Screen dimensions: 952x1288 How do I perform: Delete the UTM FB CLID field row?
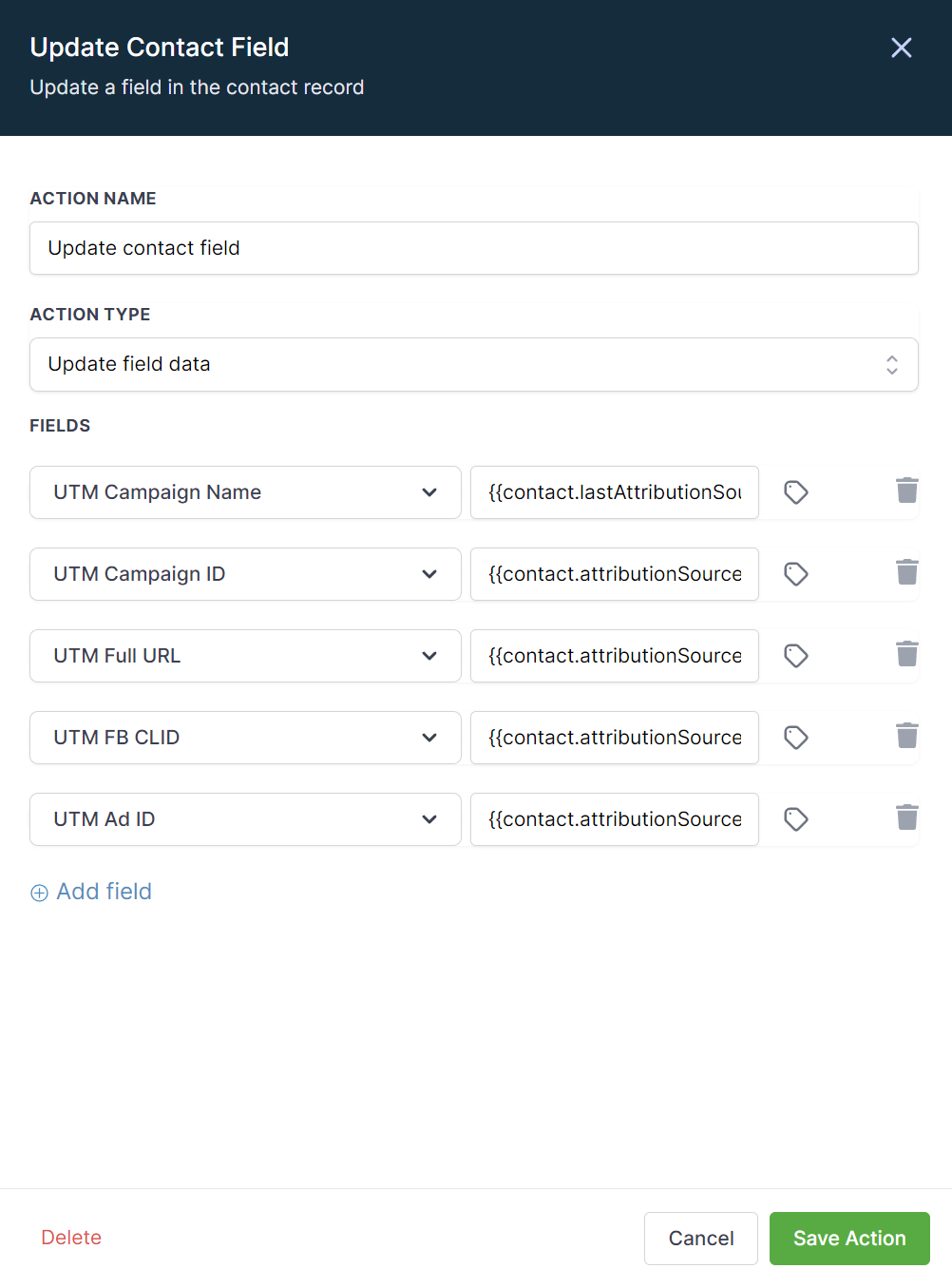(x=907, y=736)
